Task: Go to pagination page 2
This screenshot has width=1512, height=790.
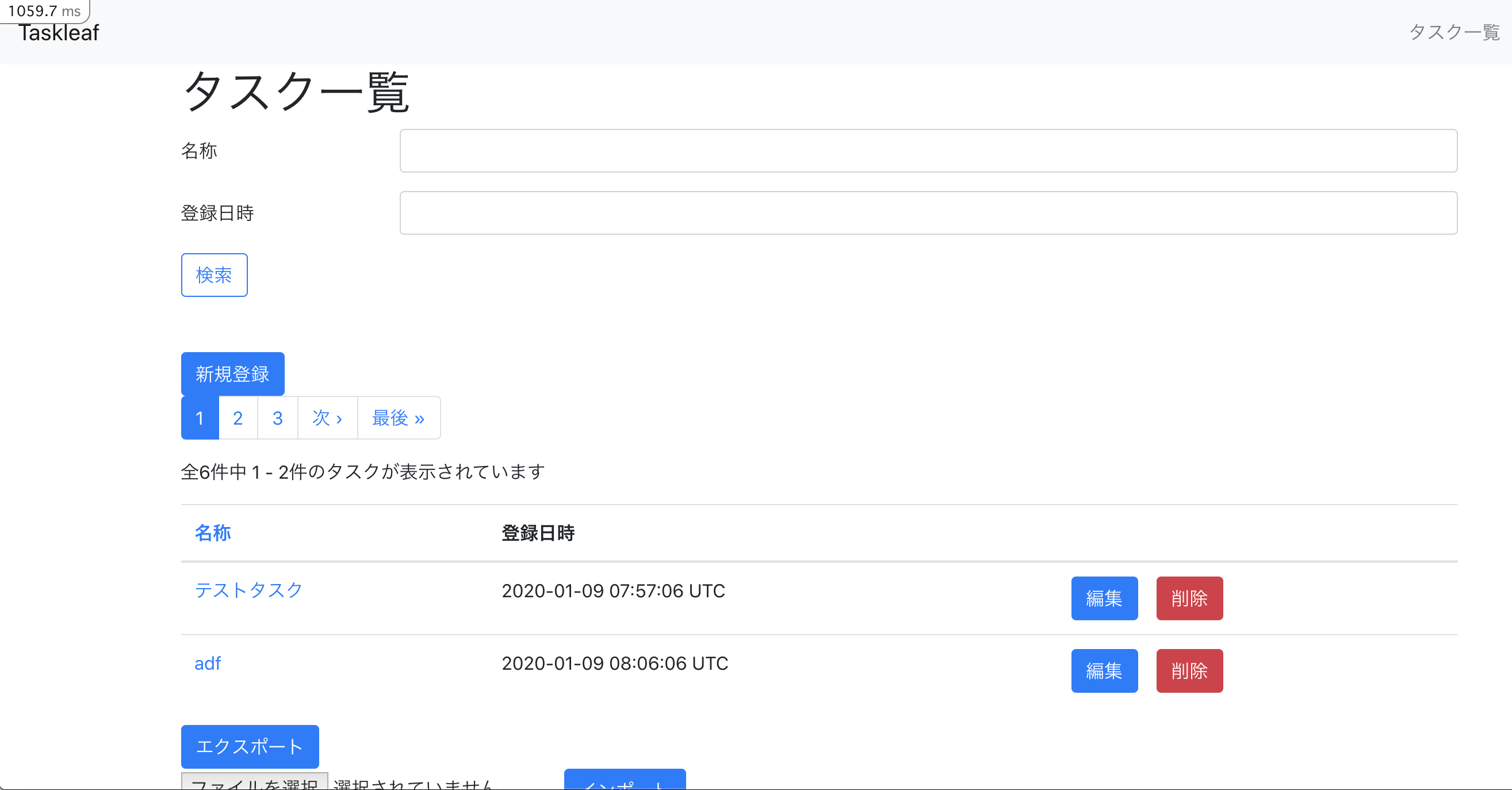Action: click(238, 418)
